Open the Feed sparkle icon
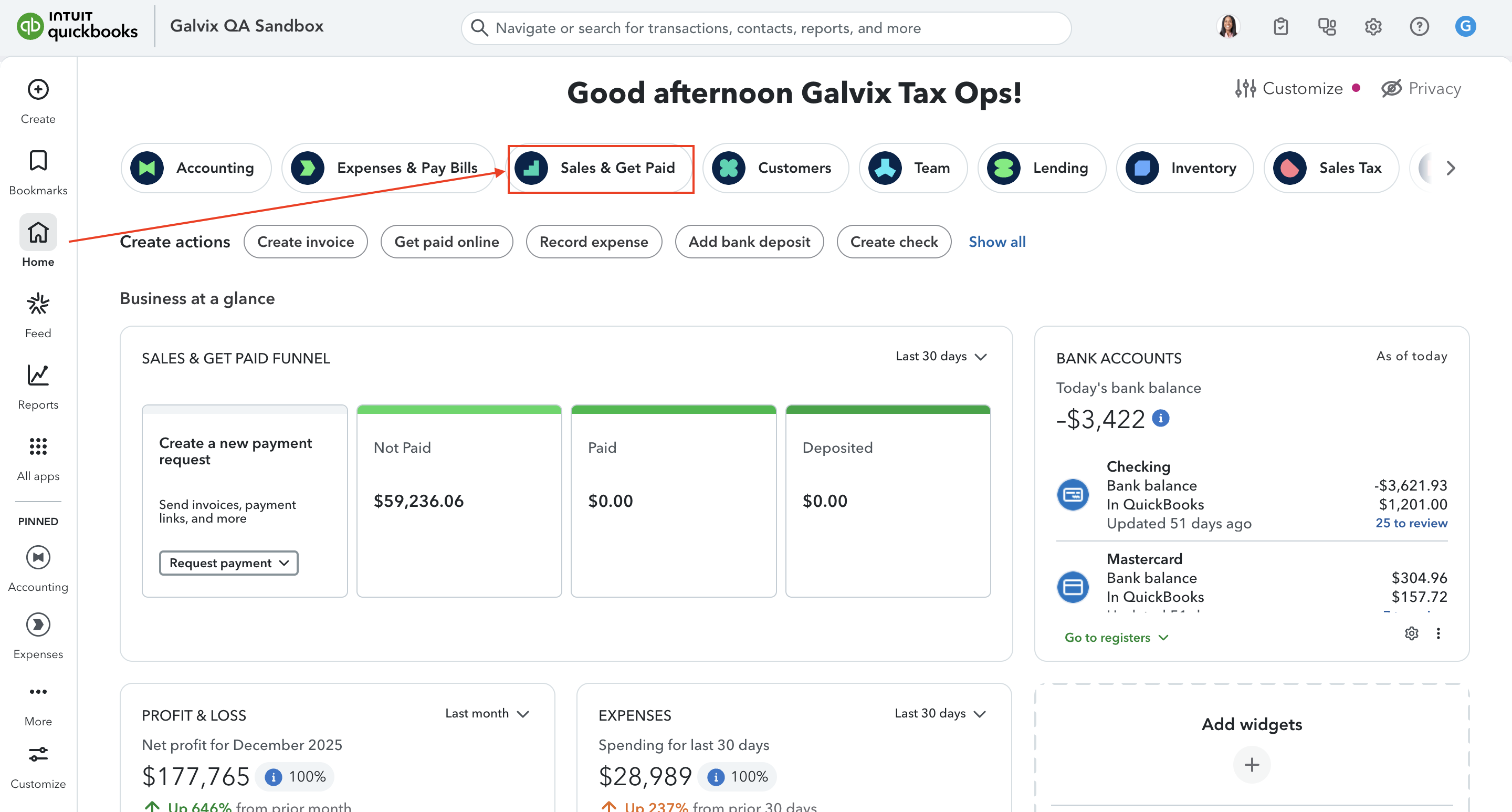The width and height of the screenshot is (1512, 812). point(38,304)
